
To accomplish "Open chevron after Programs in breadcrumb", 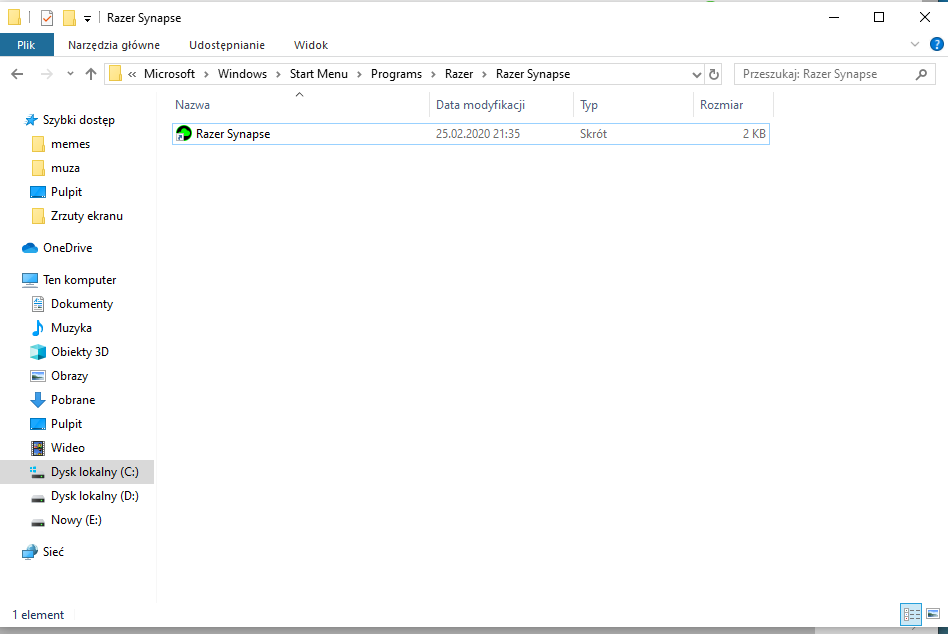I will [433, 74].
